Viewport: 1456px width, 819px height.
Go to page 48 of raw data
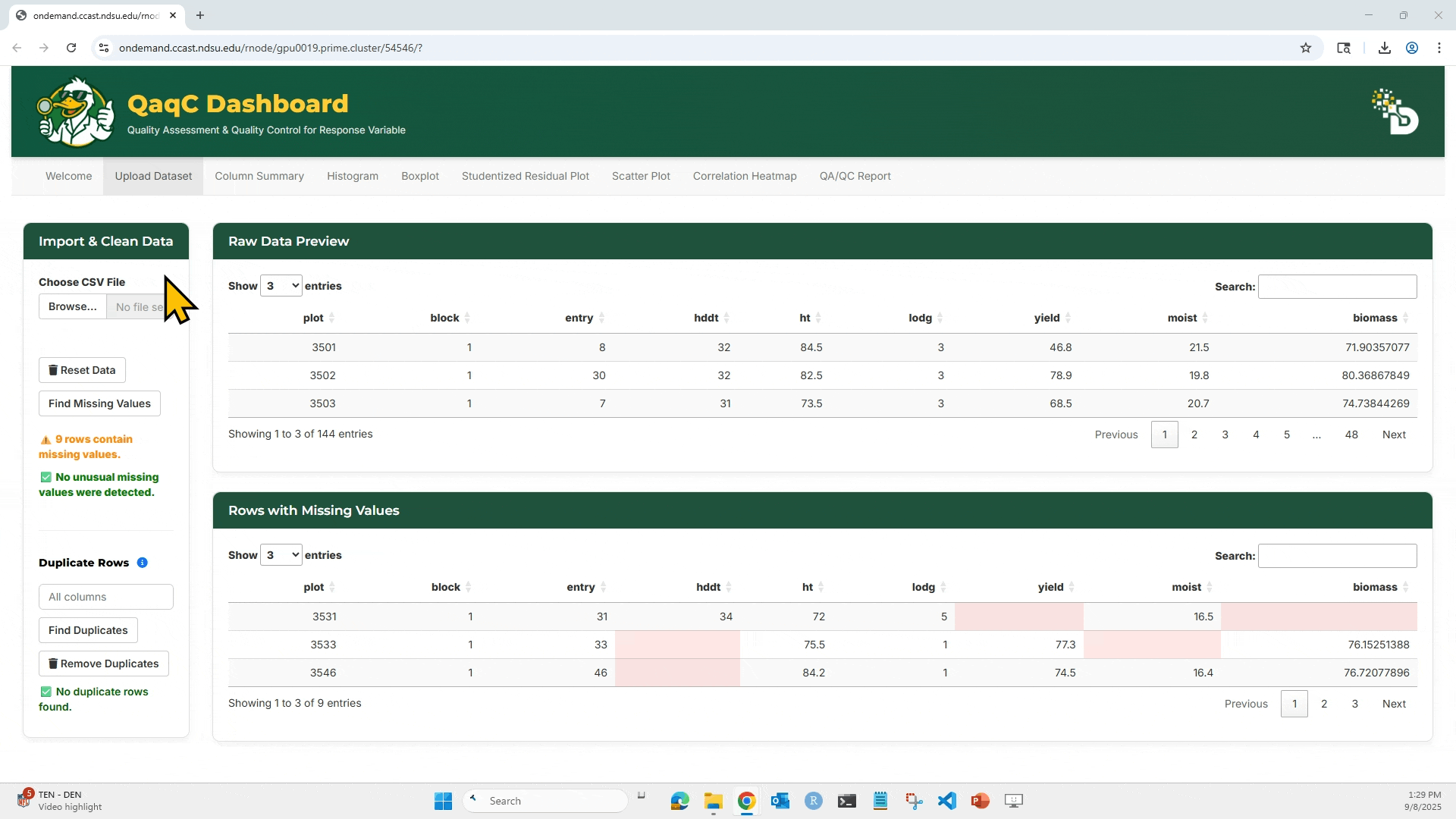pyautogui.click(x=1351, y=435)
